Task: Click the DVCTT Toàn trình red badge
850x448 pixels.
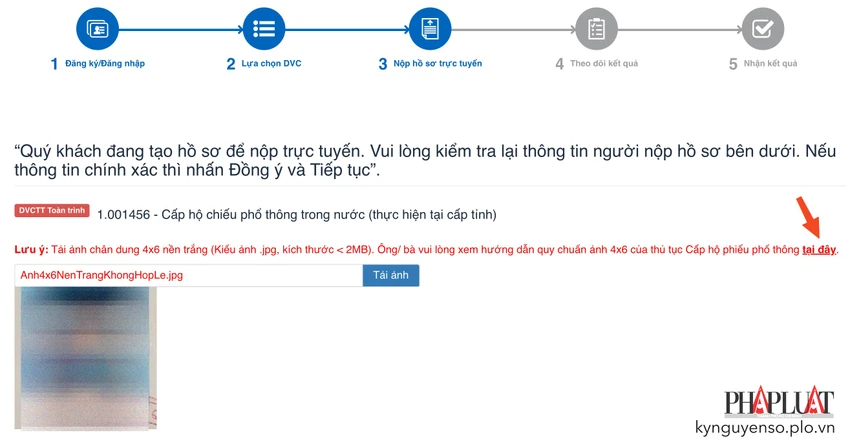Action: point(52,211)
